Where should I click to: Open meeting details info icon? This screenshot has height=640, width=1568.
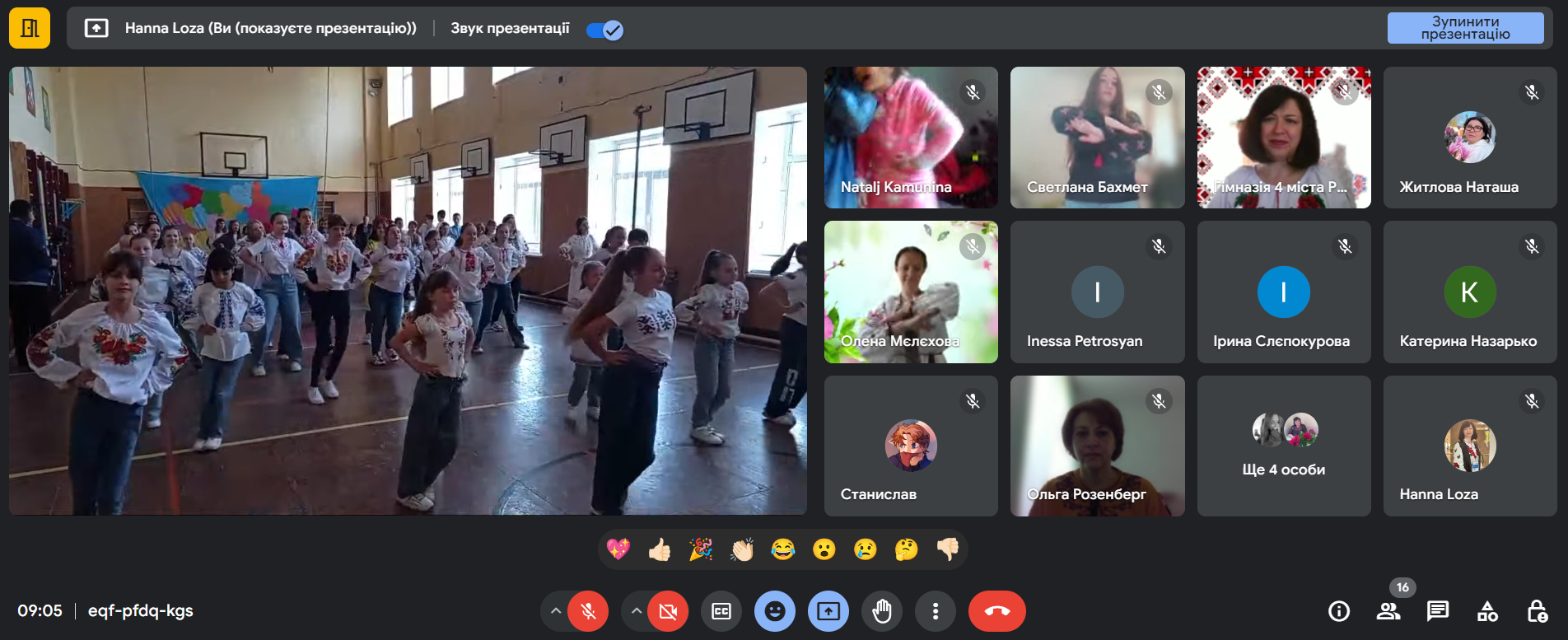(1339, 611)
